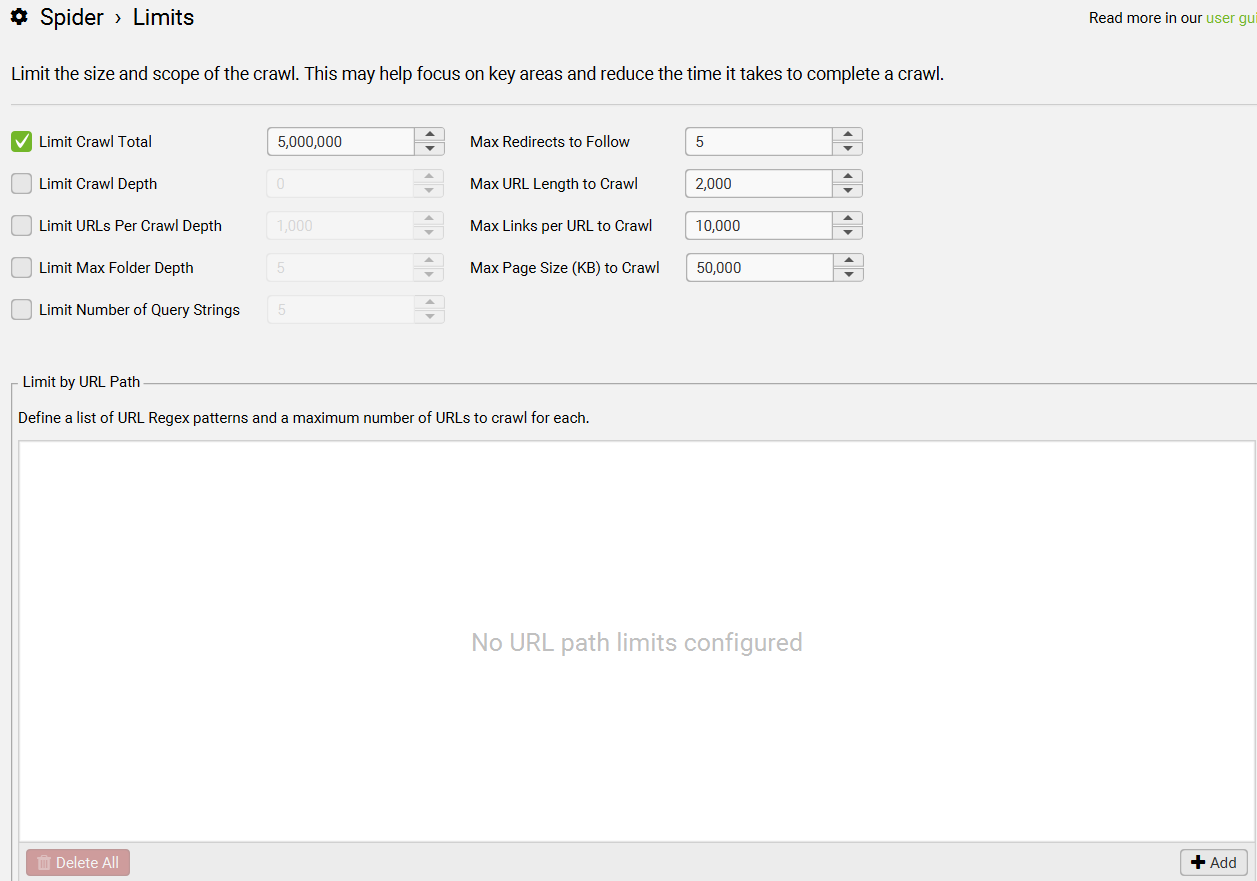
Task: Tick Limit URLs Per Crawl Depth
Action: (22, 226)
